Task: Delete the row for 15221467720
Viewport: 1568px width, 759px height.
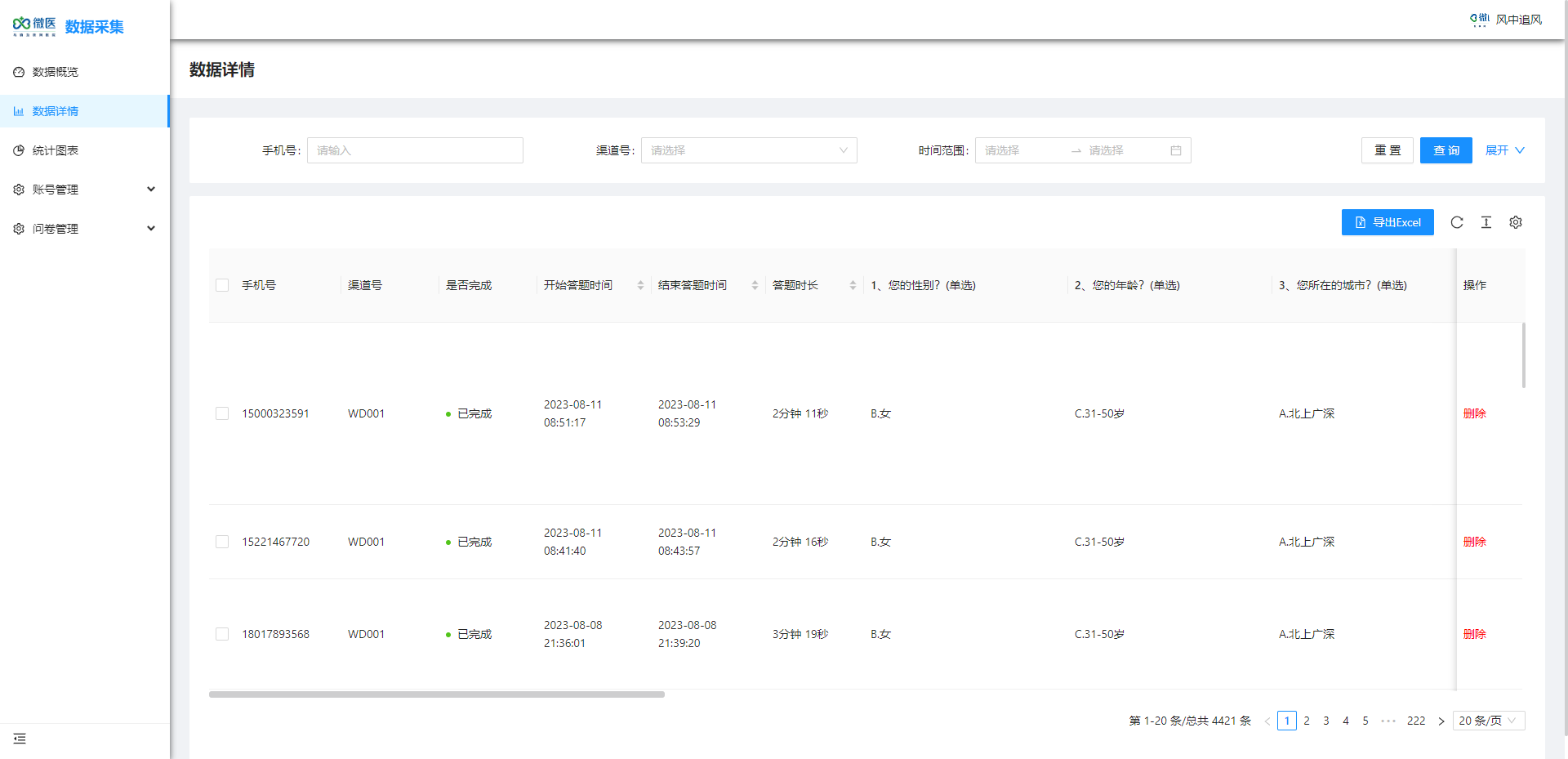Action: pos(1475,542)
